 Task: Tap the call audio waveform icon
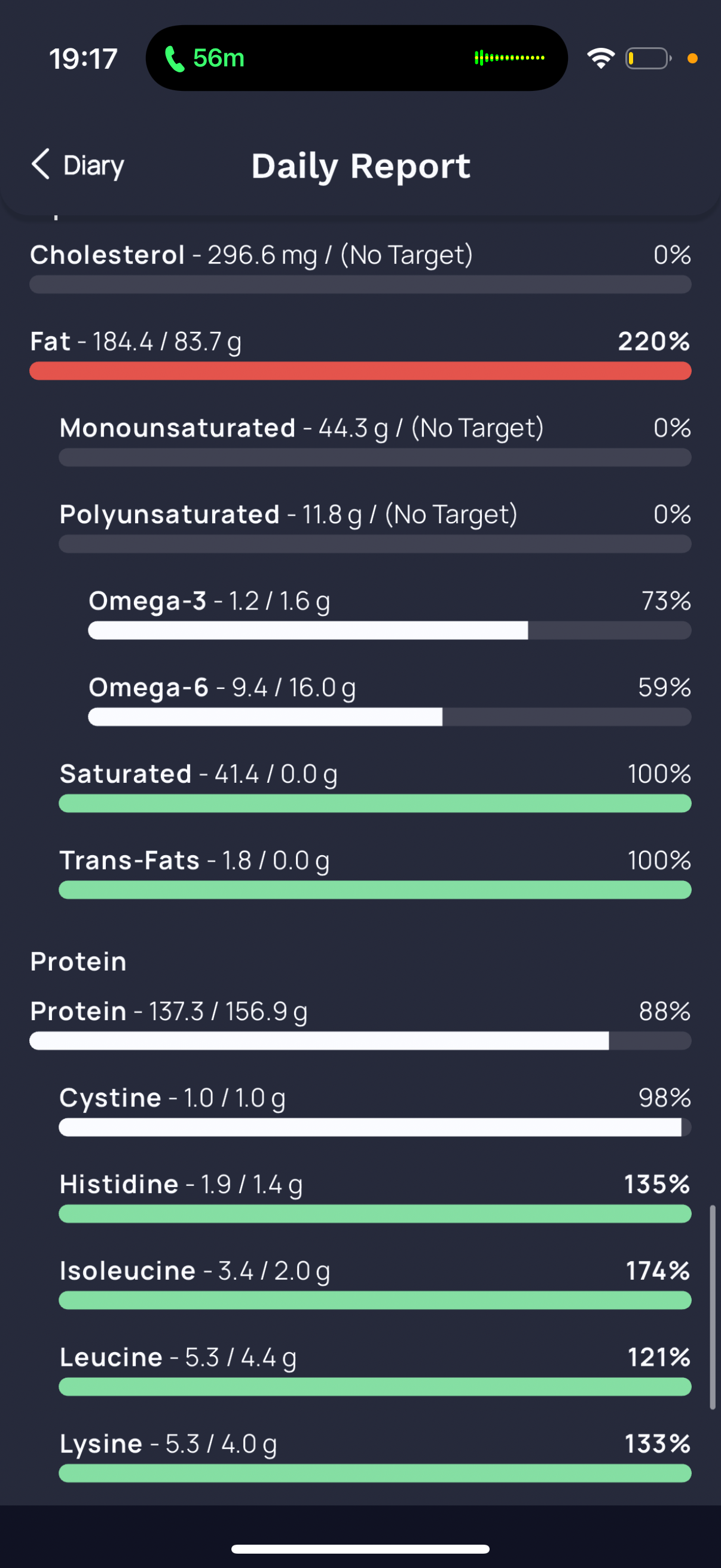click(x=509, y=59)
